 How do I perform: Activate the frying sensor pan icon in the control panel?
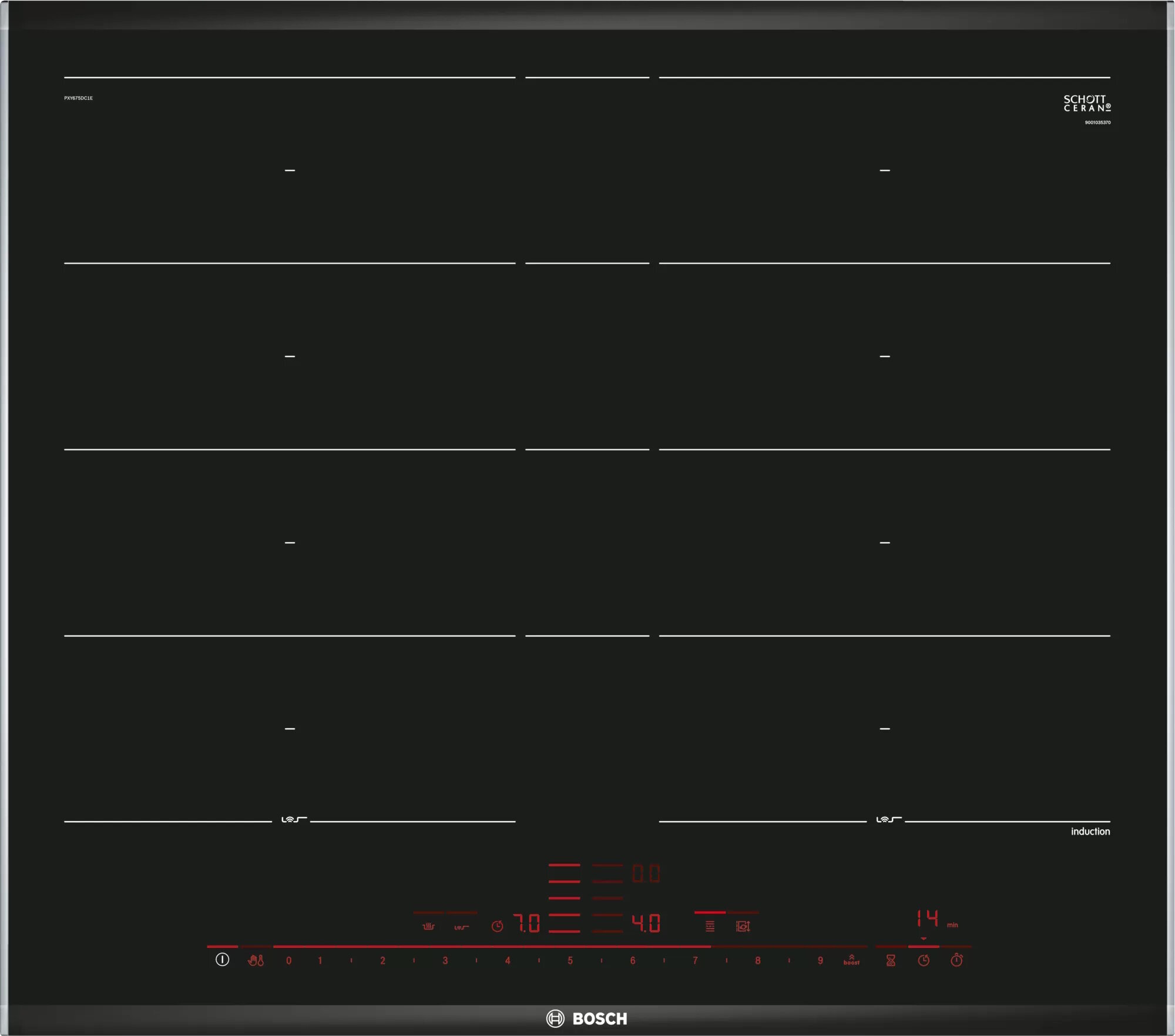[x=462, y=927]
